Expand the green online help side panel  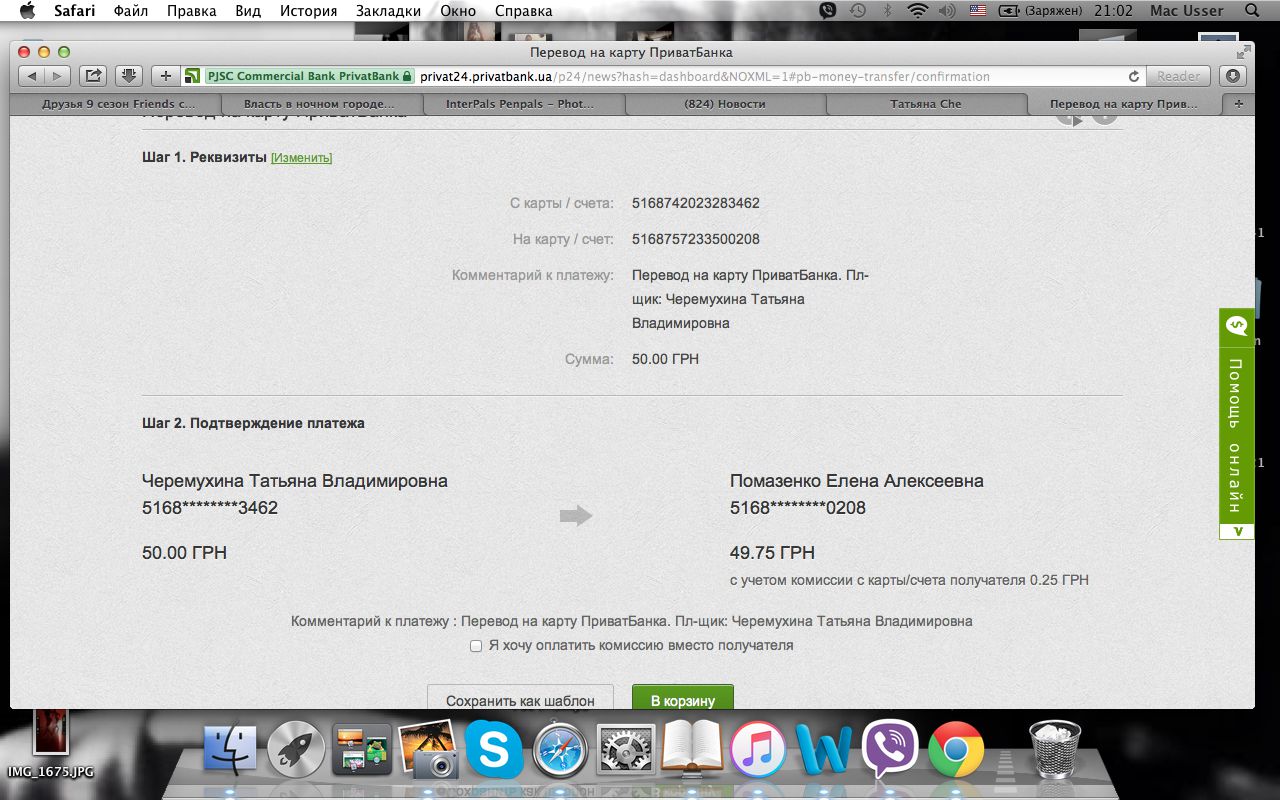point(1236,425)
